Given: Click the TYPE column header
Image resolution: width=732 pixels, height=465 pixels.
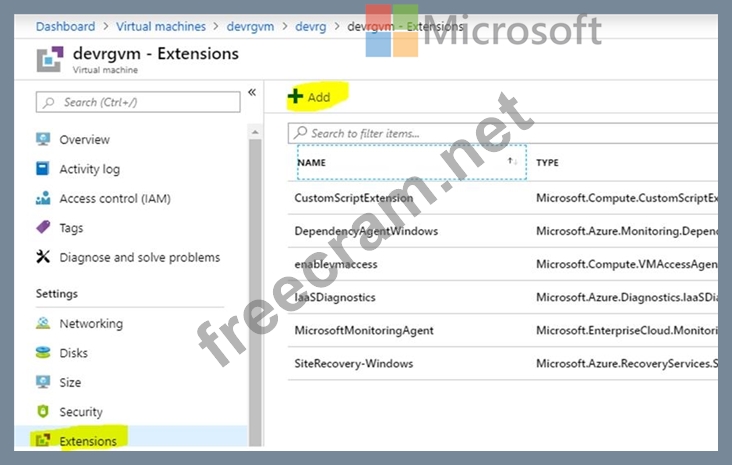Looking at the screenshot, I should (547, 162).
